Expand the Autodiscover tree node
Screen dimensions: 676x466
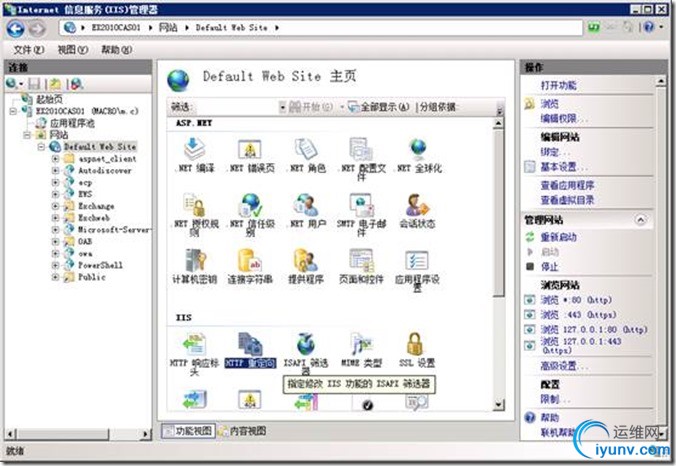pyautogui.click(x=55, y=170)
